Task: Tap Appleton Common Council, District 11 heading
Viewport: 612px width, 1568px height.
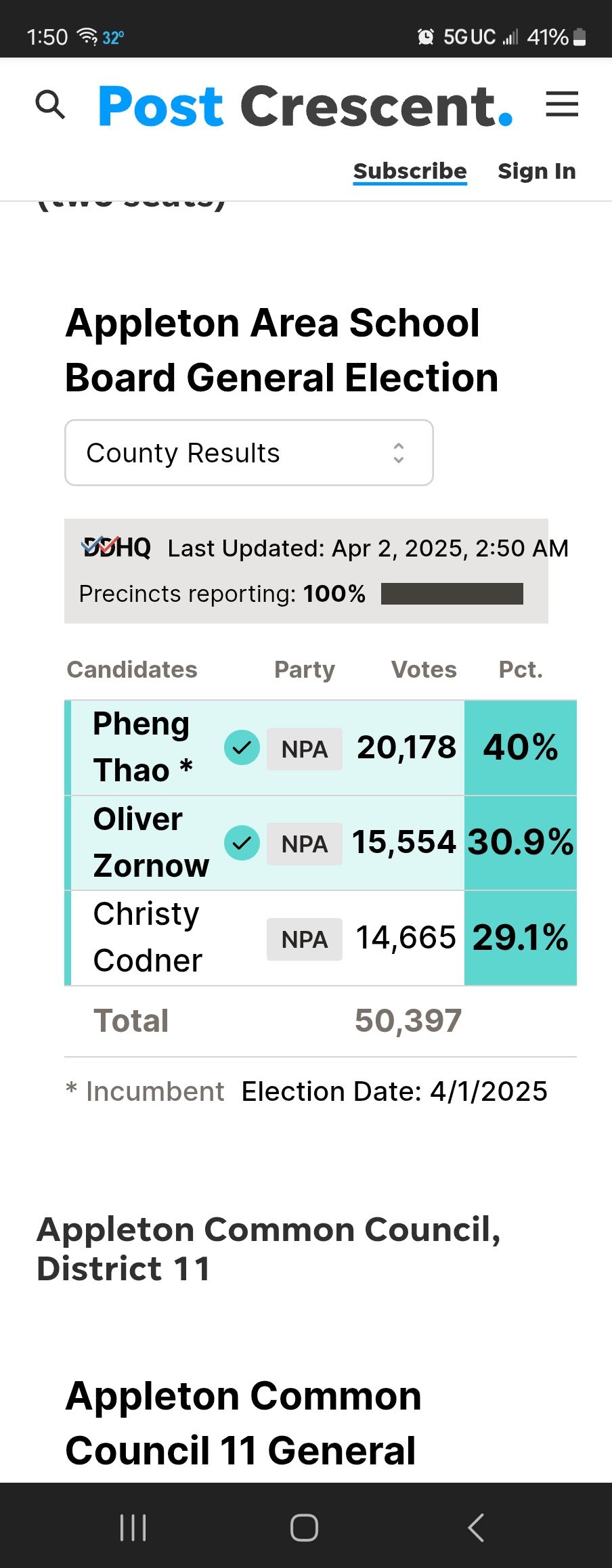Action: (269, 1248)
